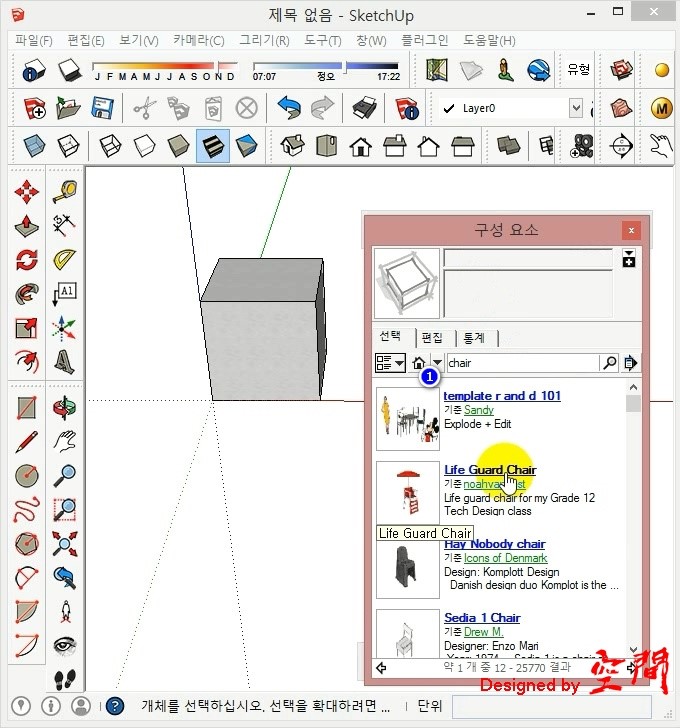Enable Wireframe face style

pos(110,146)
